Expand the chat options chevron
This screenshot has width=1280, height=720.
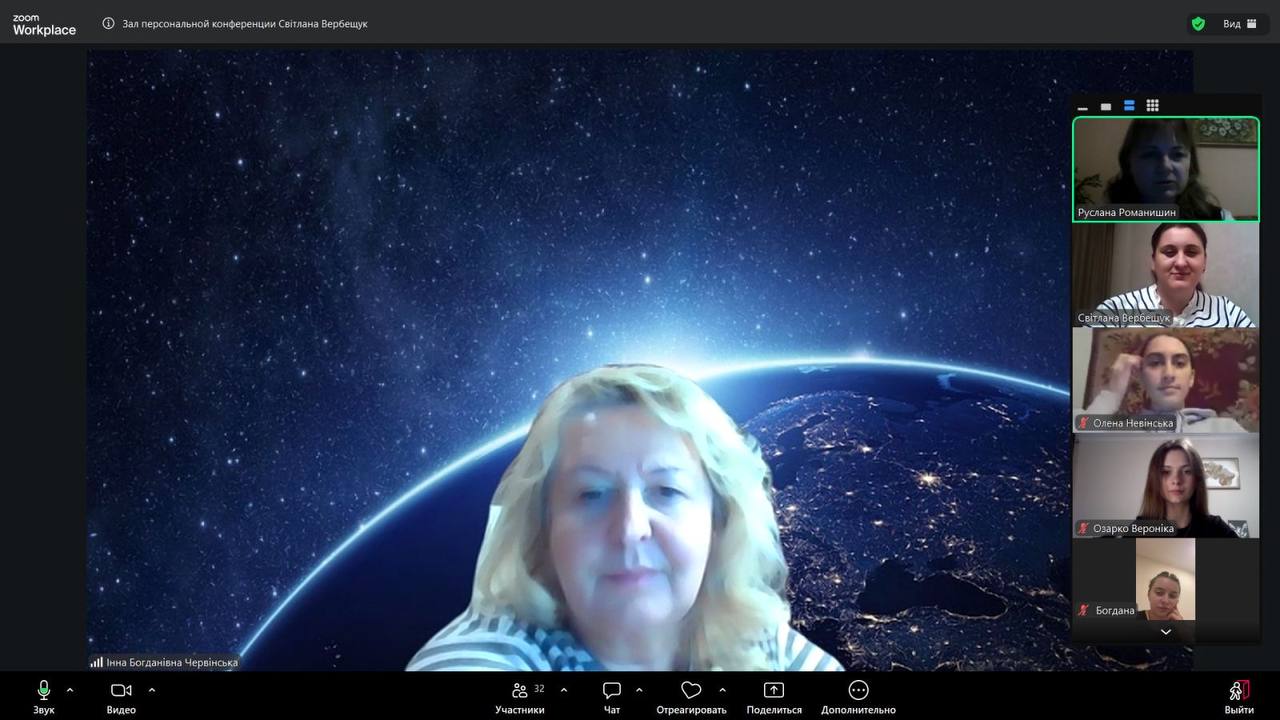tap(639, 690)
